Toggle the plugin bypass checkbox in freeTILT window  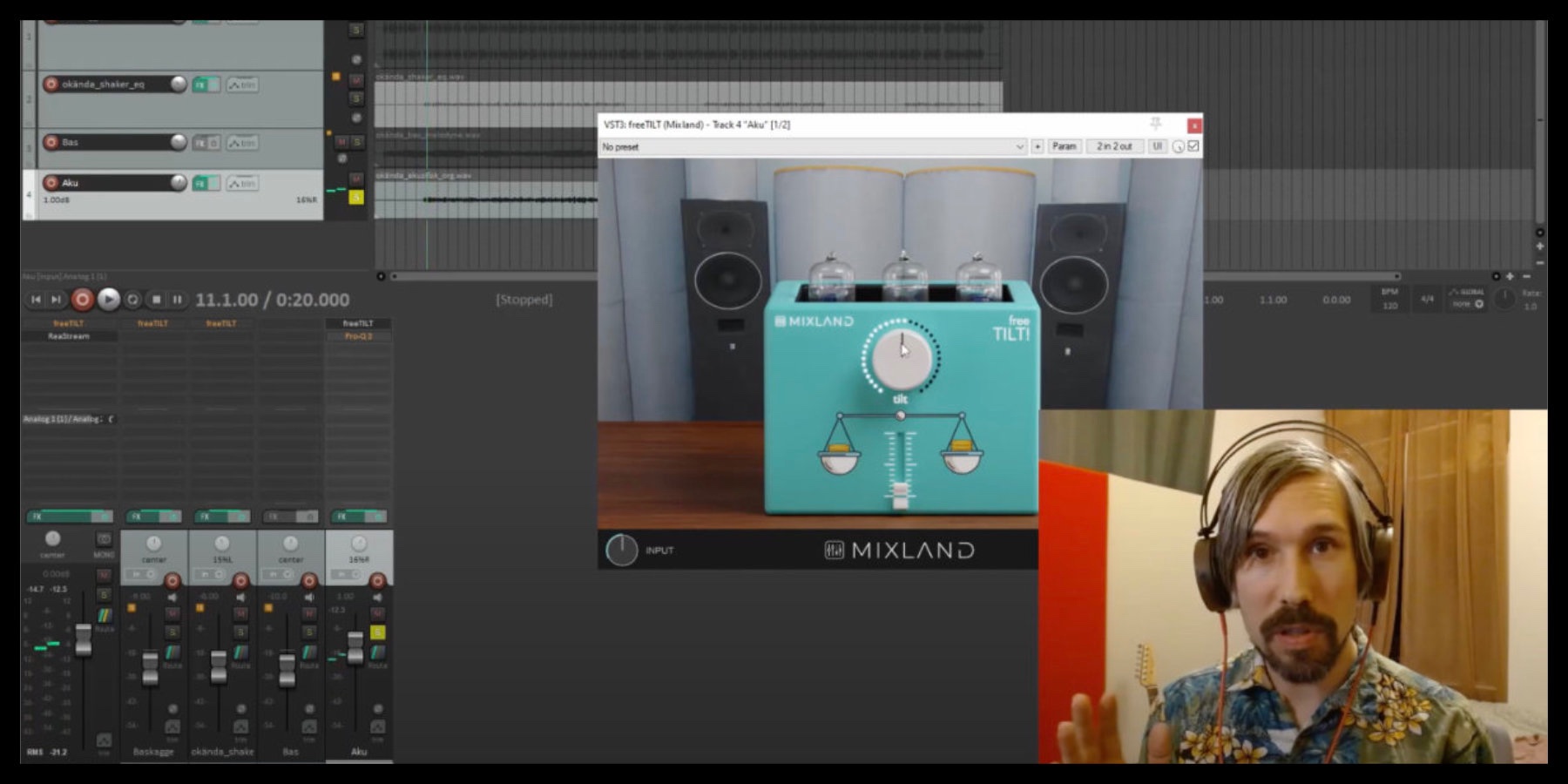point(1193,146)
